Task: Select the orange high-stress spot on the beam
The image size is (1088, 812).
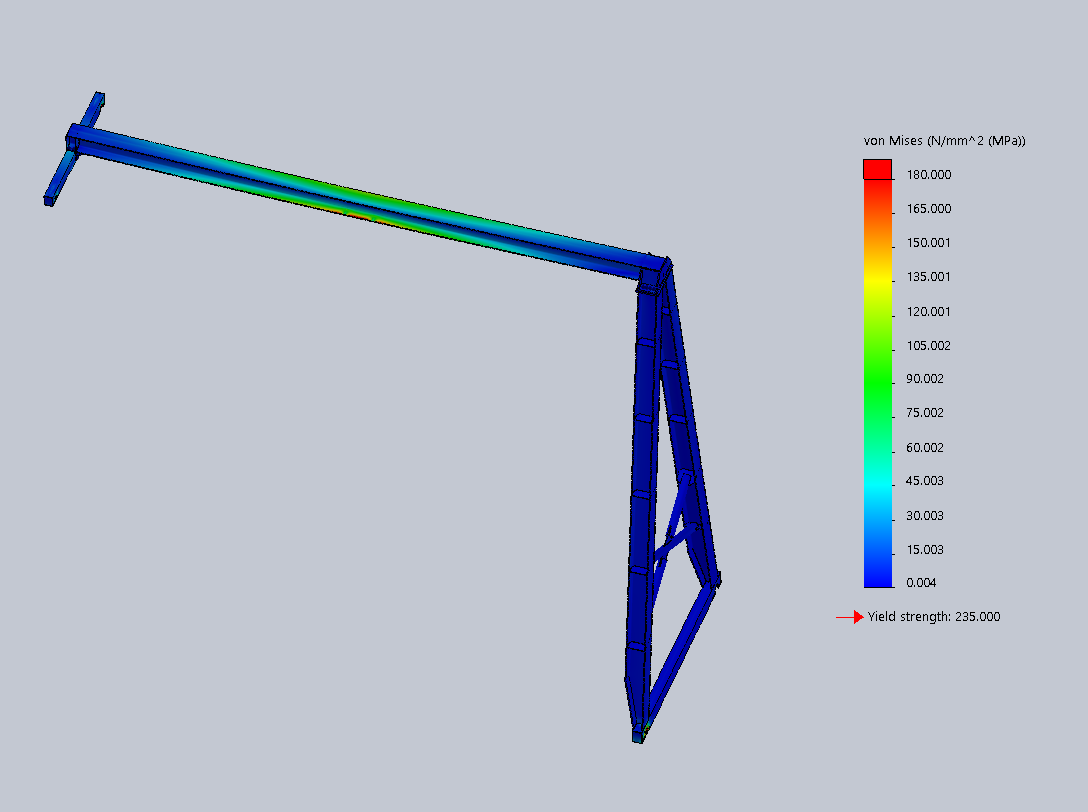Action: (357, 212)
